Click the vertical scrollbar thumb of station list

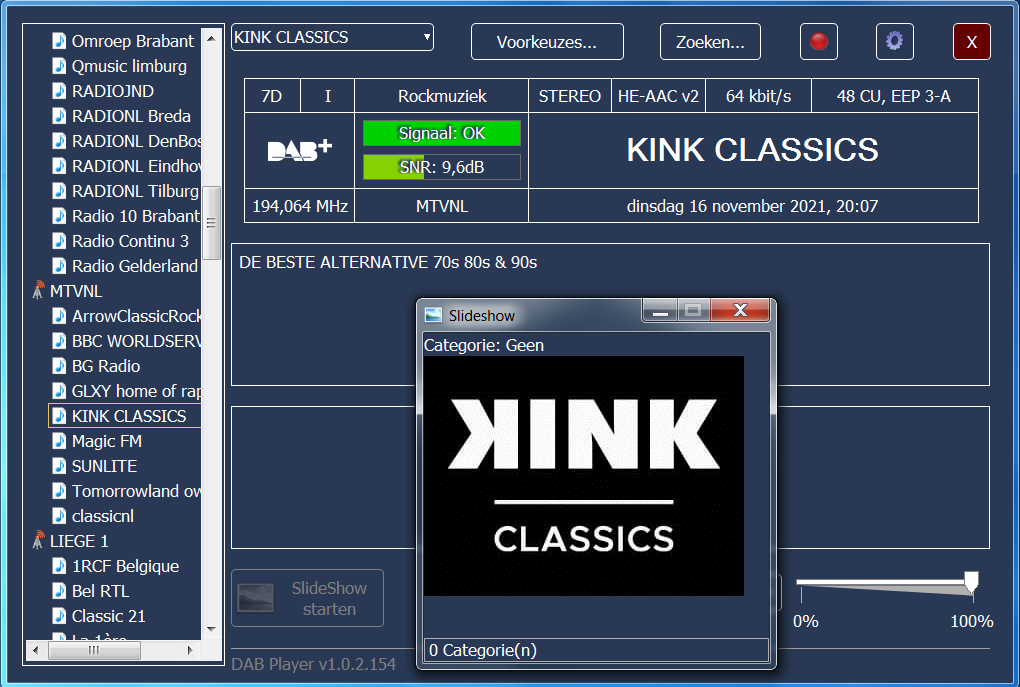click(211, 223)
